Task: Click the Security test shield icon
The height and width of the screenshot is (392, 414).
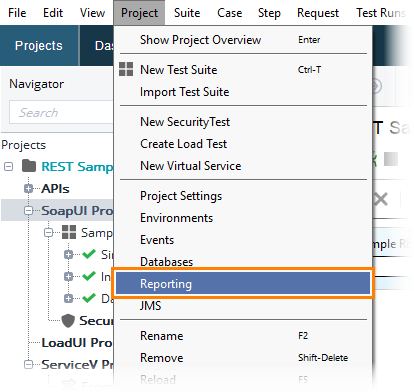Action: pos(68,321)
